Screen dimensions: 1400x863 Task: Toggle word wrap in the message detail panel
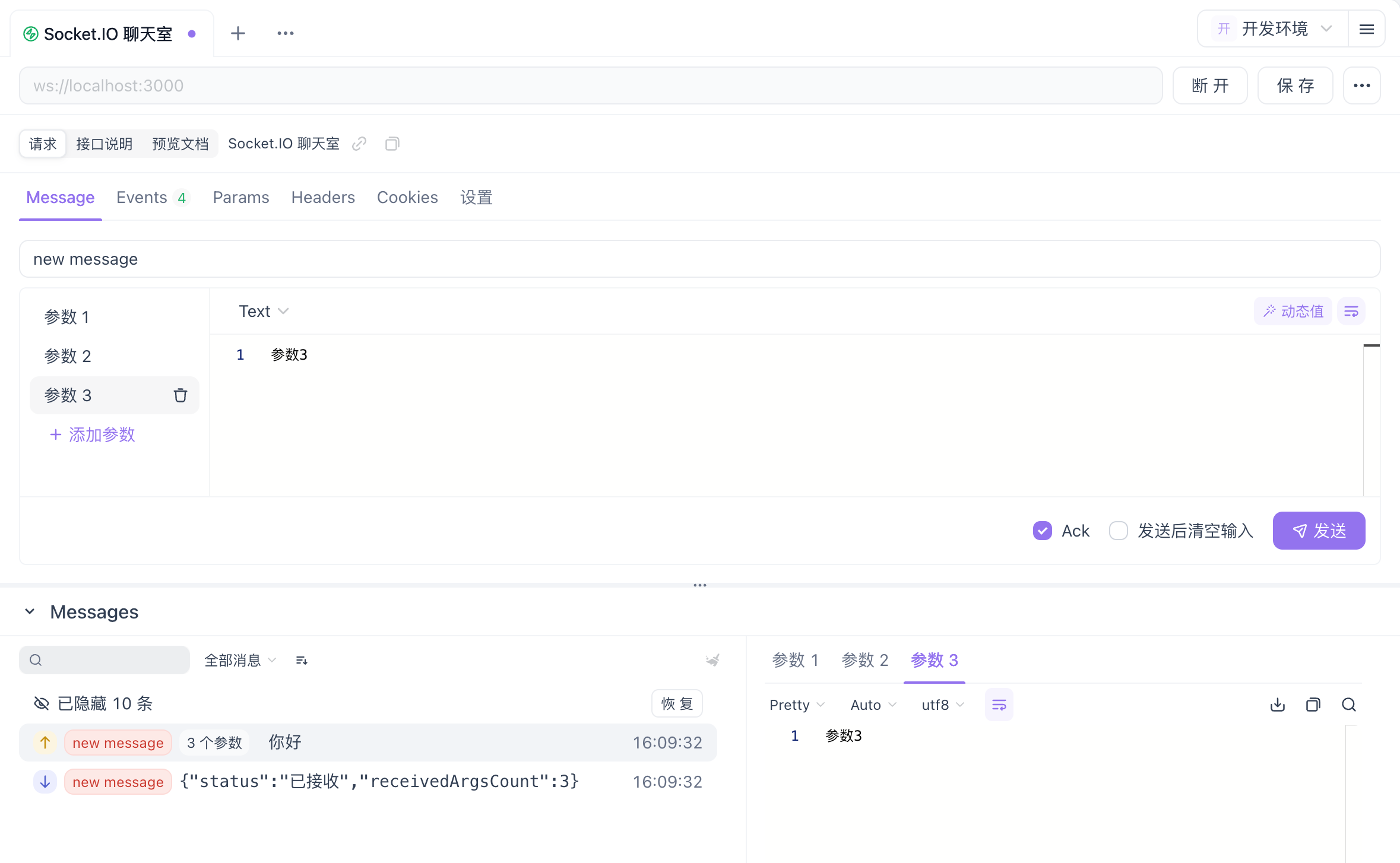[999, 705]
